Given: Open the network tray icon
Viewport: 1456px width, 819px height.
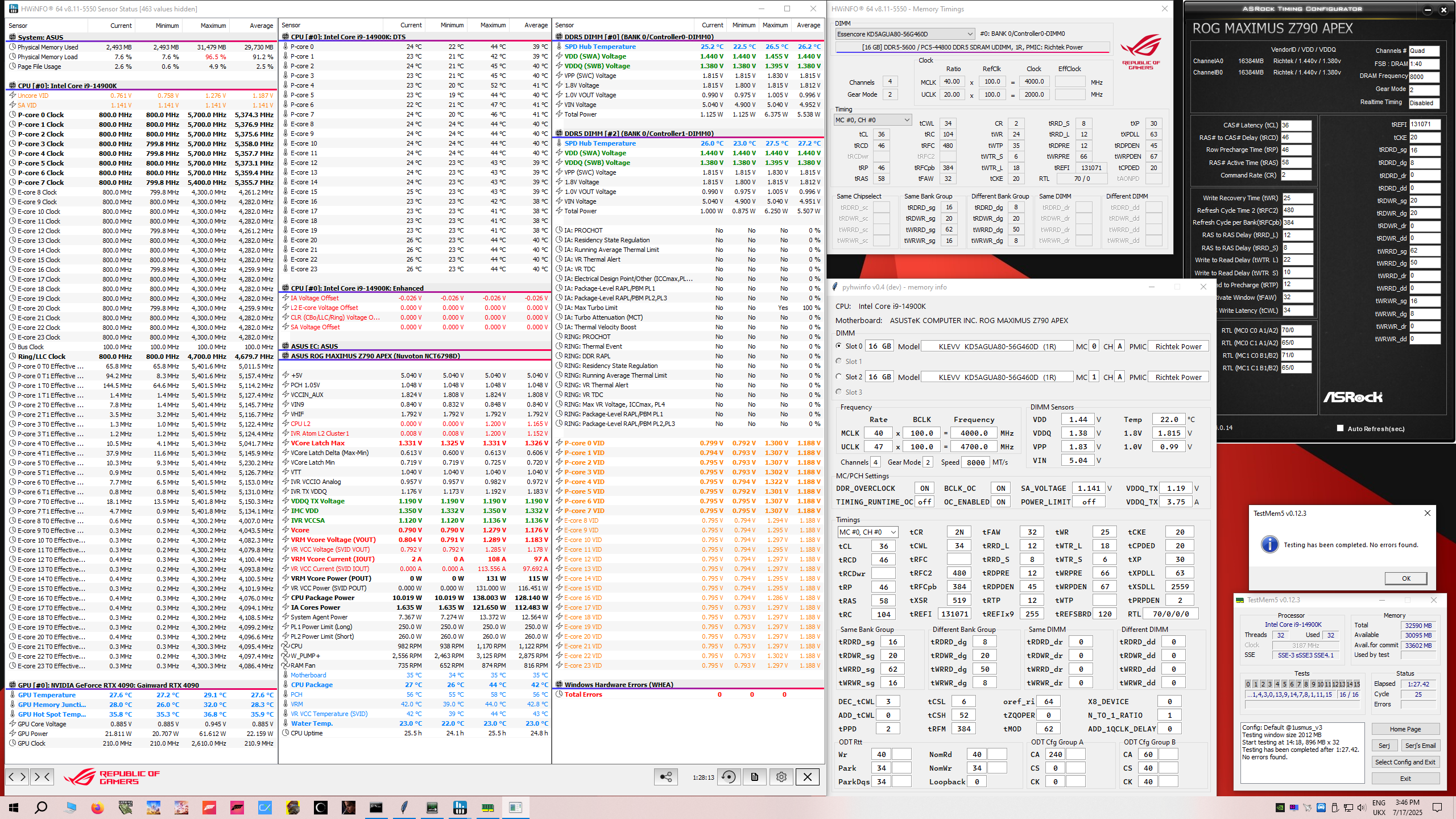Looking at the screenshot, I should point(1348,808).
